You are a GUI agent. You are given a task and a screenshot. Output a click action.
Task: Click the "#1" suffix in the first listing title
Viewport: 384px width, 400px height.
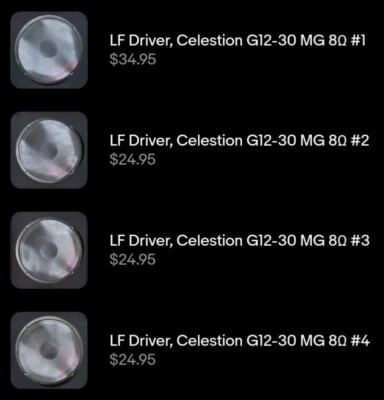[358, 41]
